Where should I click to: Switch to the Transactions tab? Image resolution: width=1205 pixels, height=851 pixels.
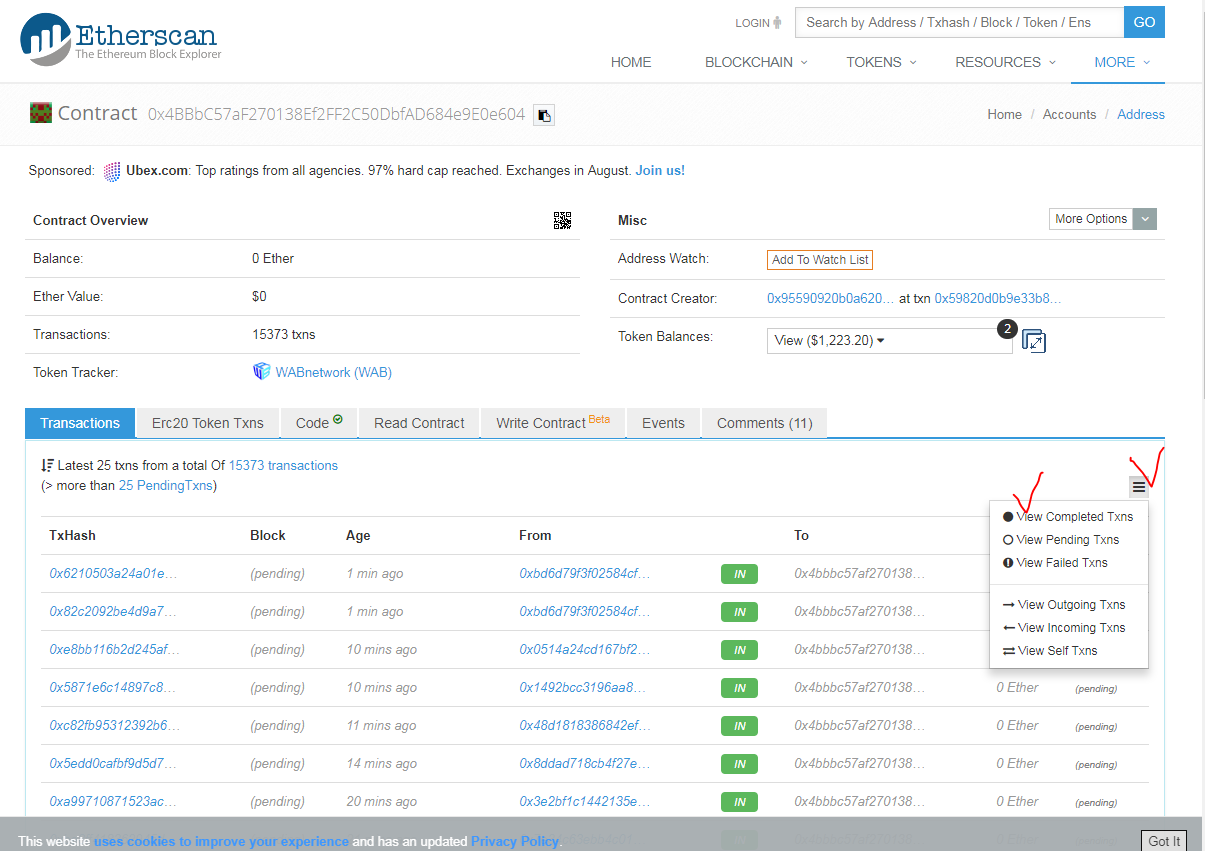pos(80,423)
